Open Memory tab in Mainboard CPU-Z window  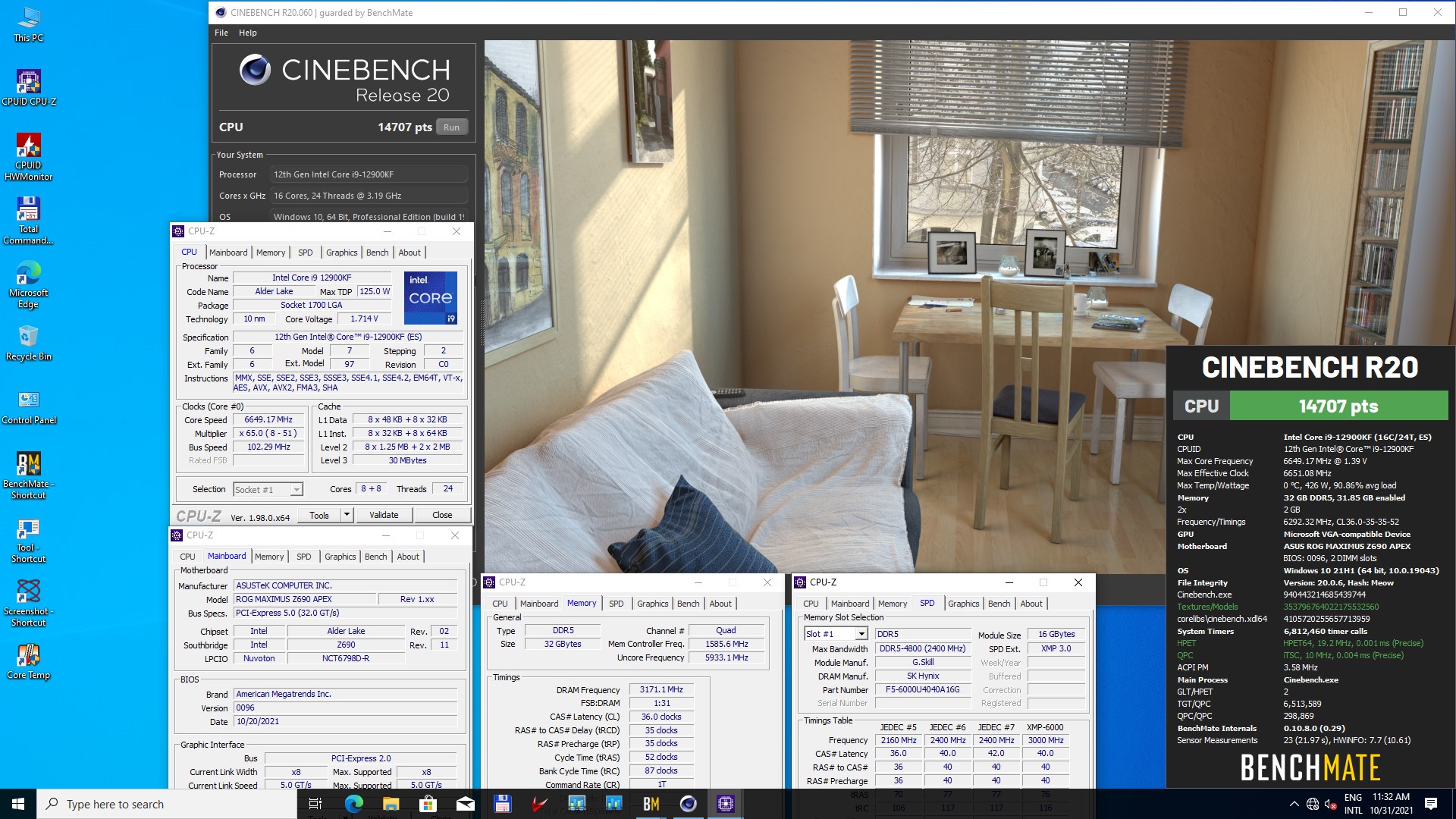(269, 557)
